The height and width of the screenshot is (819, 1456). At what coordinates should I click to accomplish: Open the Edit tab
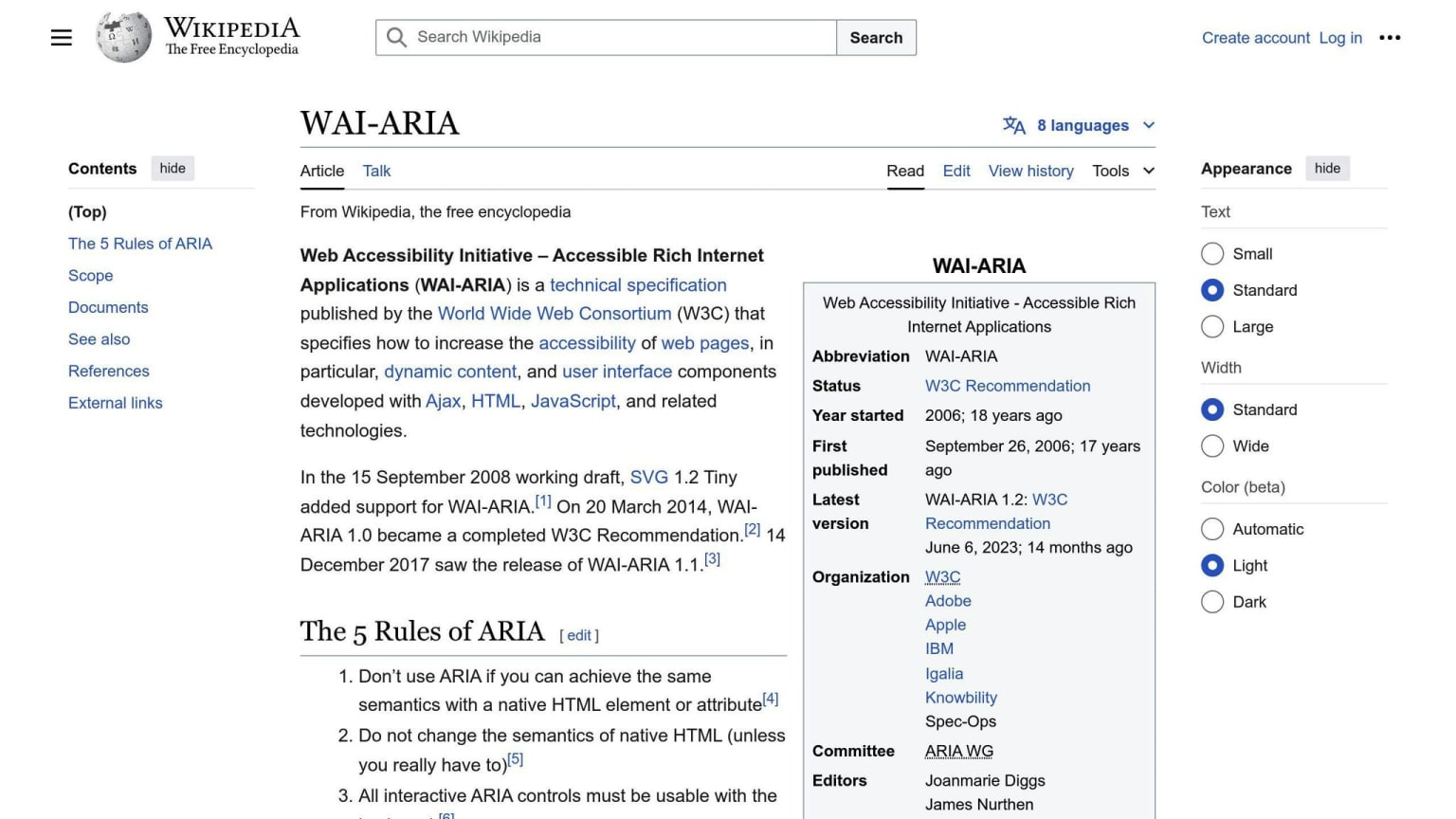956,171
